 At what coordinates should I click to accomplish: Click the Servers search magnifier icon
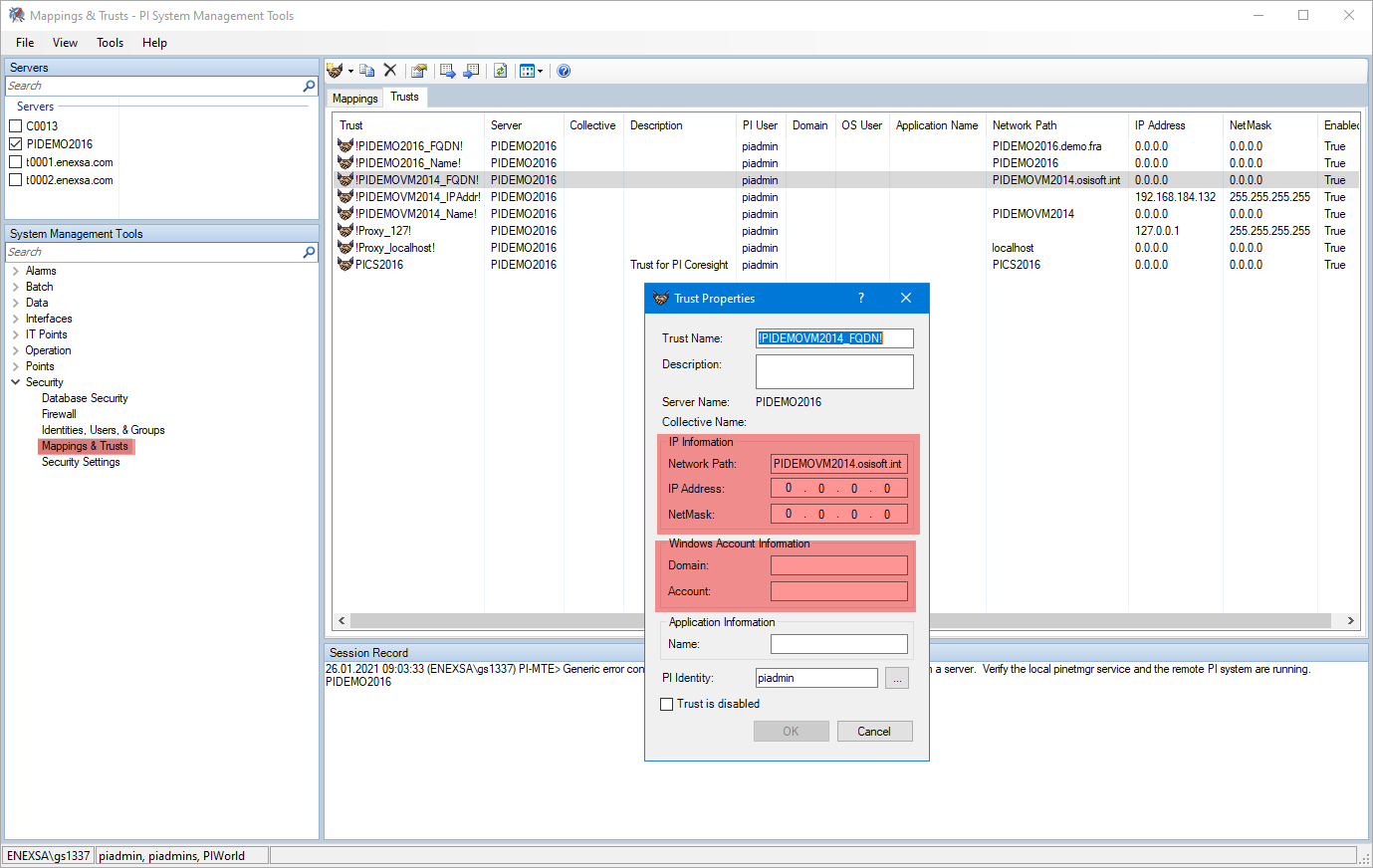[x=309, y=87]
